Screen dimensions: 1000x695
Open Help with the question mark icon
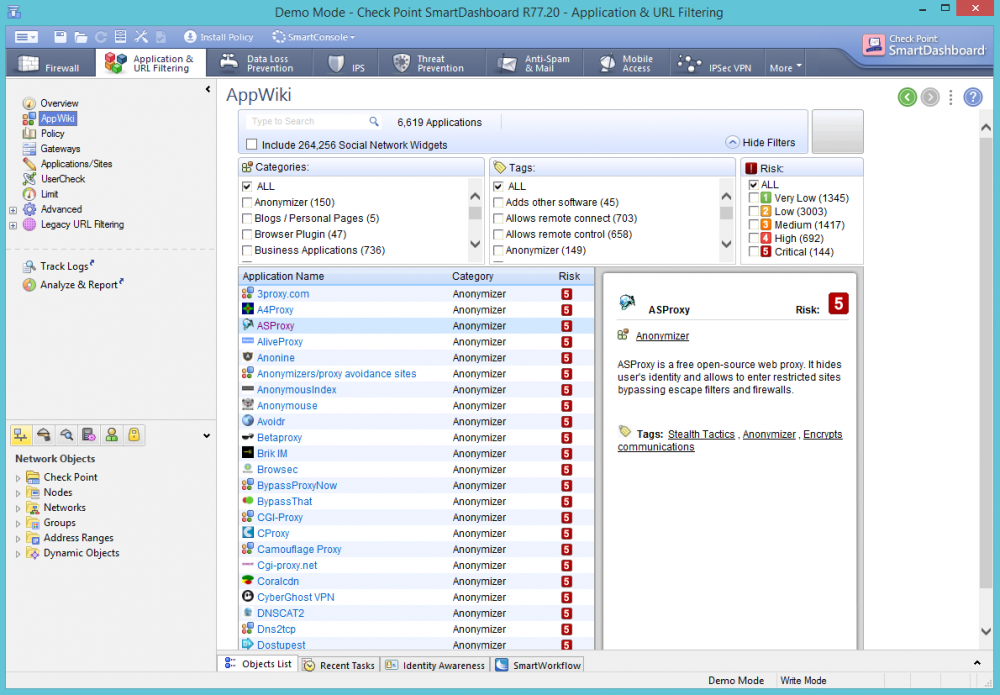pyautogui.click(x=972, y=97)
